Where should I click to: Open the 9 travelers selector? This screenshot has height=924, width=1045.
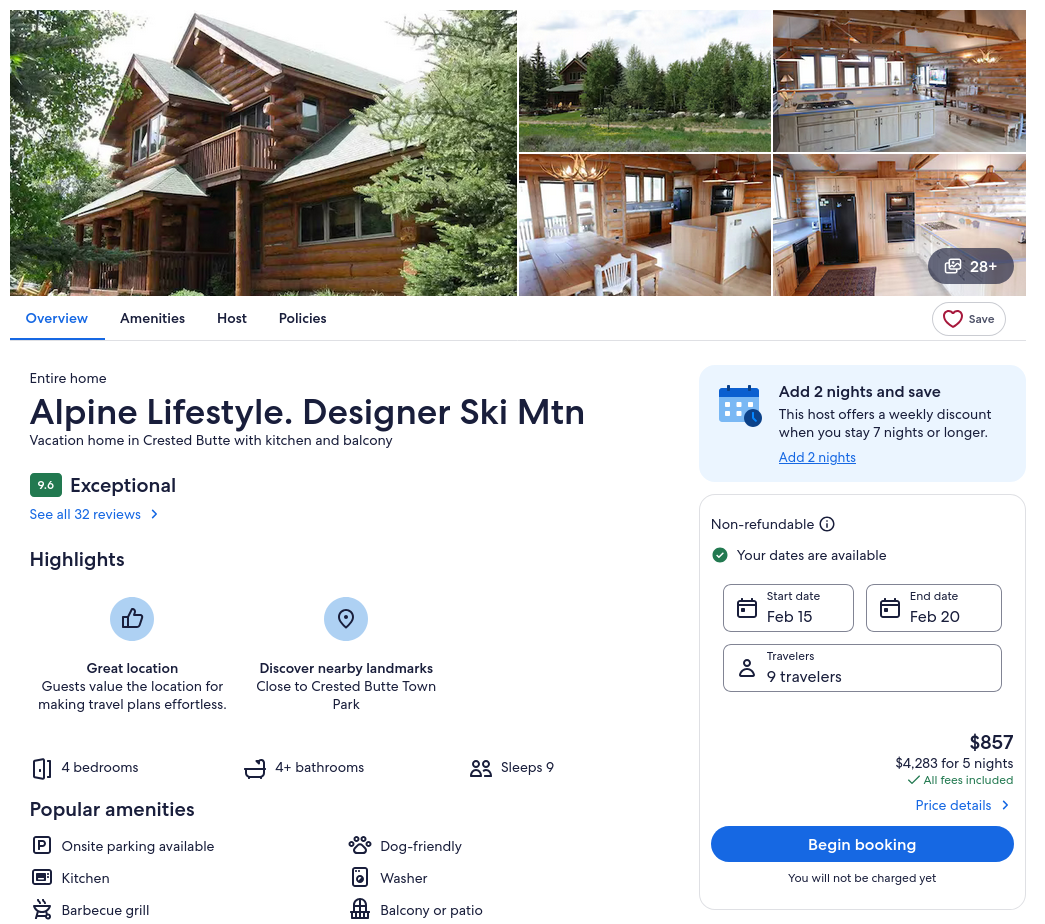(x=862, y=667)
